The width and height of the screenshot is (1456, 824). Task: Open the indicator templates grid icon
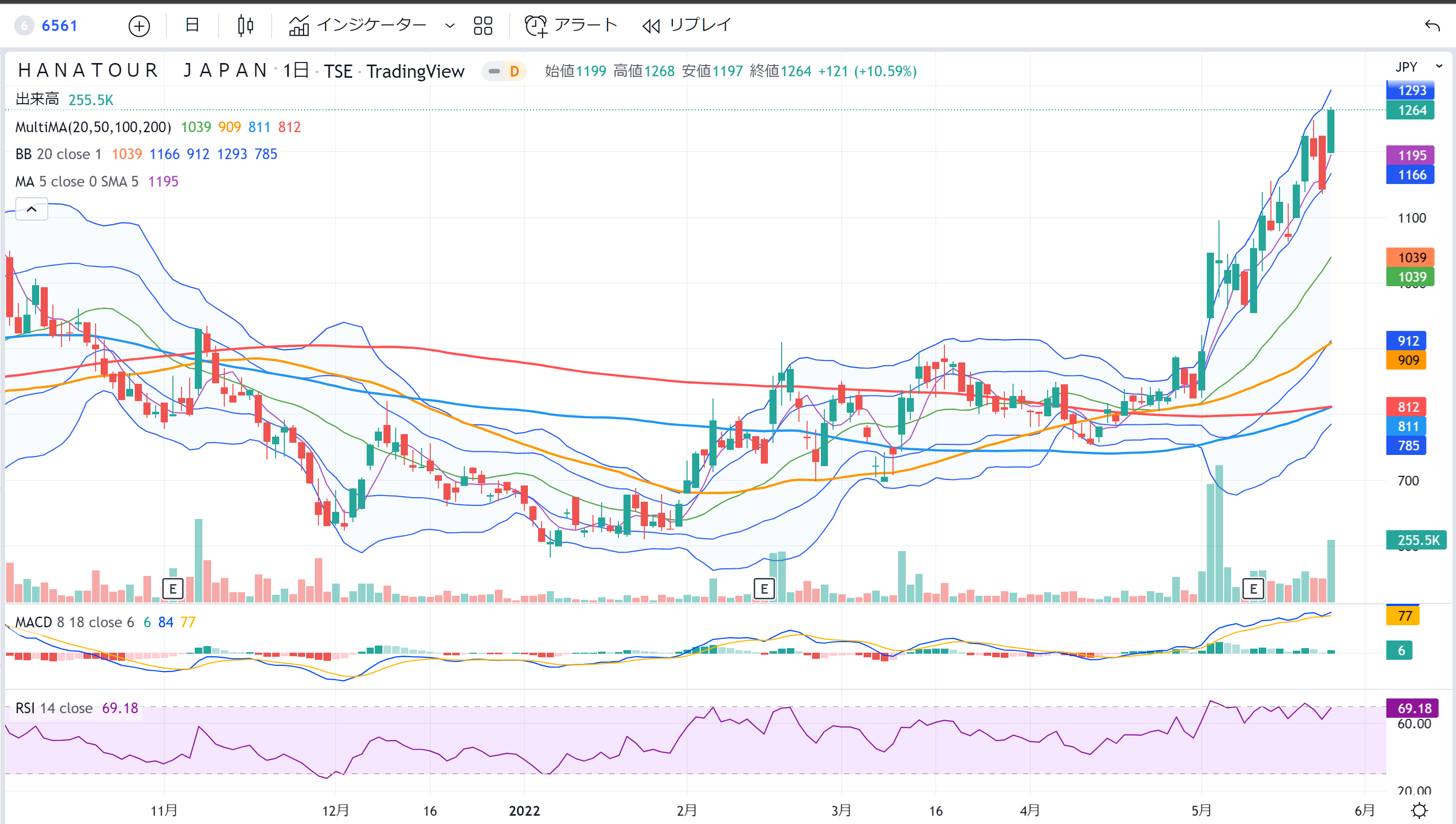(483, 25)
